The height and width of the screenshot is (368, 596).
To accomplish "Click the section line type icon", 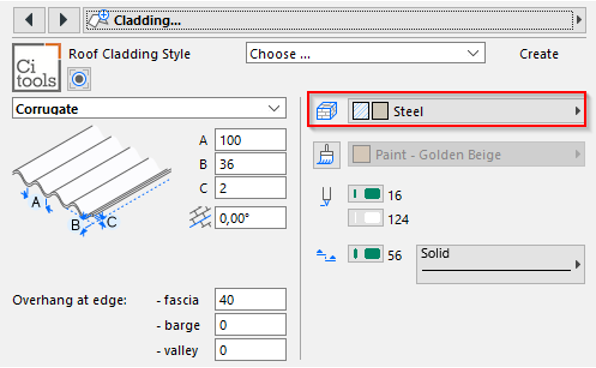I will [326, 255].
